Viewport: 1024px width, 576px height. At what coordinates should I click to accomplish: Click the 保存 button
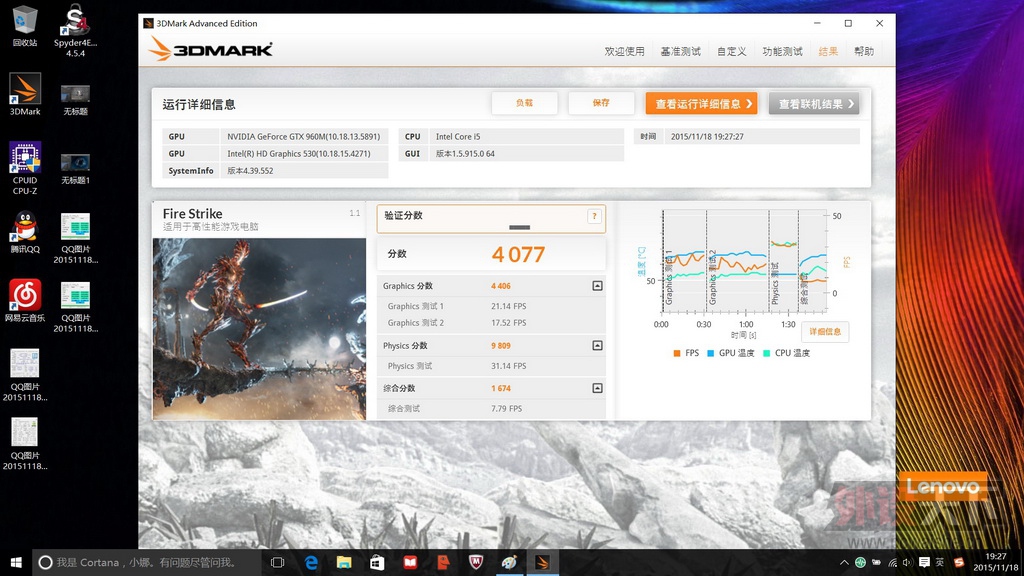(601, 103)
